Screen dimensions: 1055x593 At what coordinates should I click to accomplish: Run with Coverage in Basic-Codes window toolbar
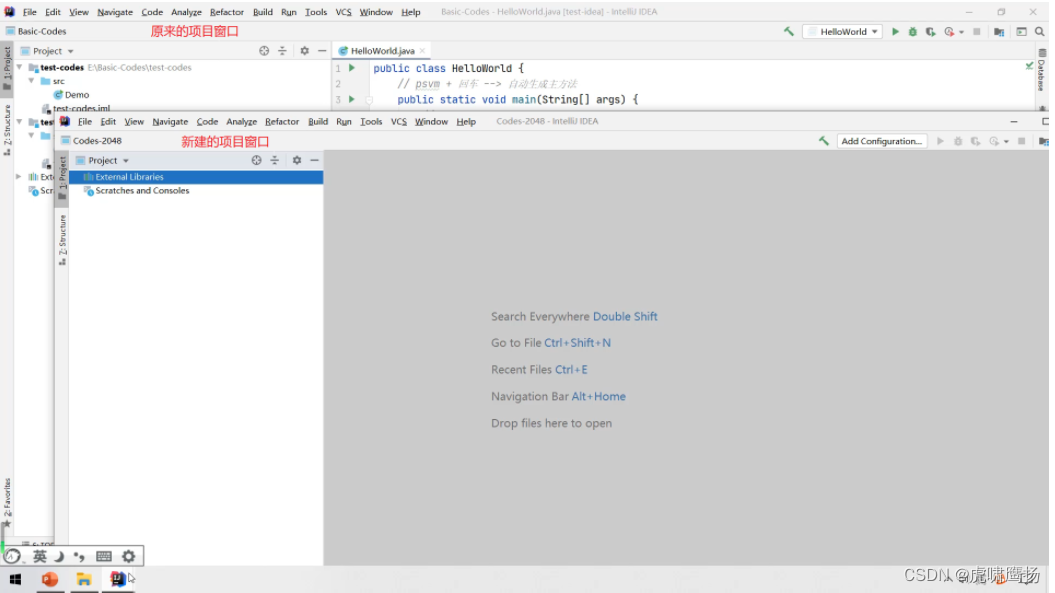pyautogui.click(x=930, y=32)
